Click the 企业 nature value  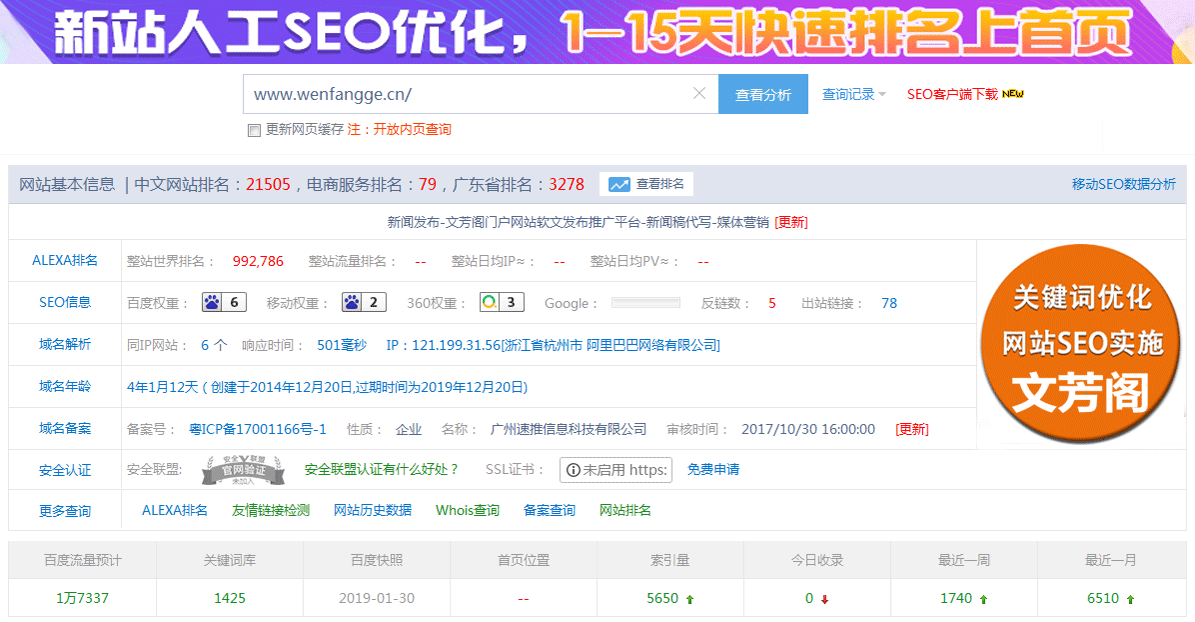point(408,429)
